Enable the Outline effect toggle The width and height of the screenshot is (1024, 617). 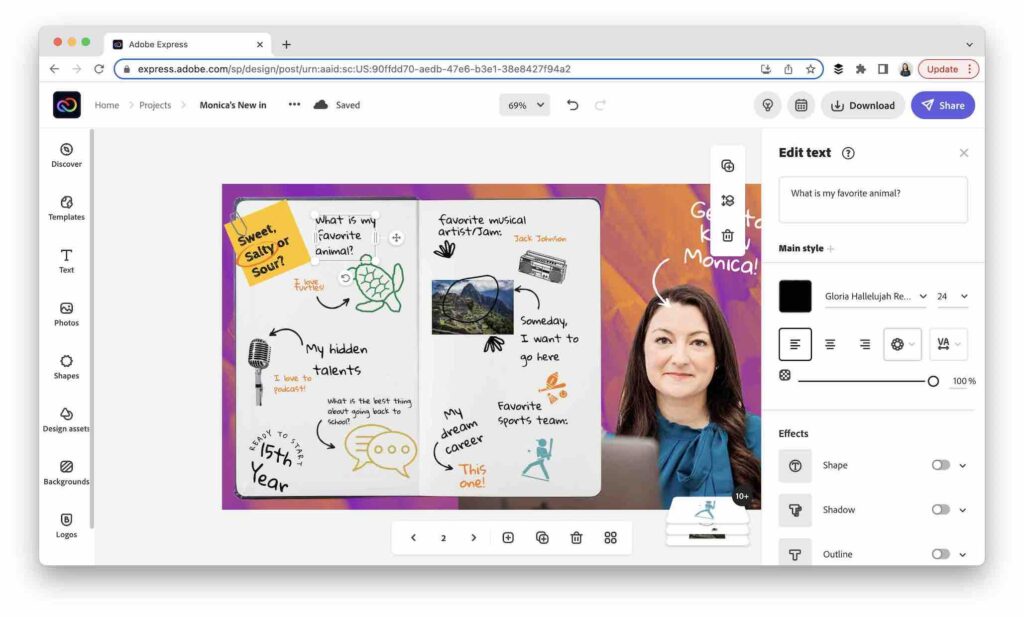click(x=940, y=554)
